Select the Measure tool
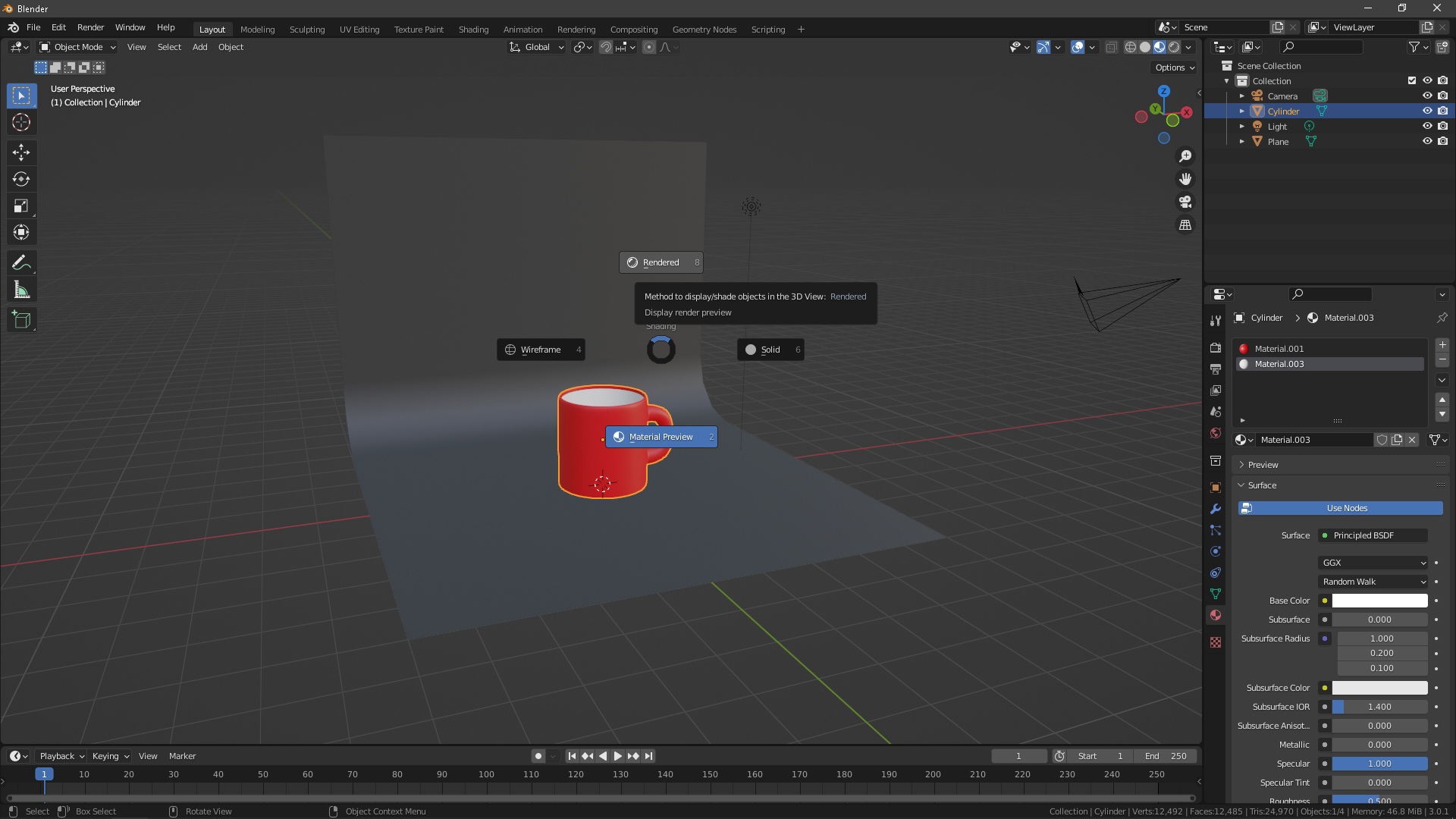Viewport: 1456px width, 819px height. [21, 290]
